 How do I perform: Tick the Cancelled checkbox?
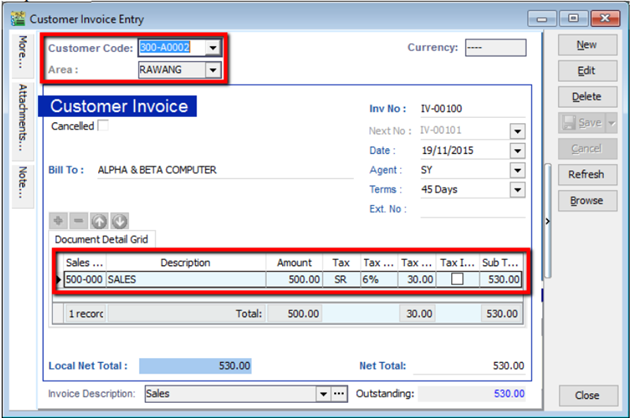[x=102, y=126]
